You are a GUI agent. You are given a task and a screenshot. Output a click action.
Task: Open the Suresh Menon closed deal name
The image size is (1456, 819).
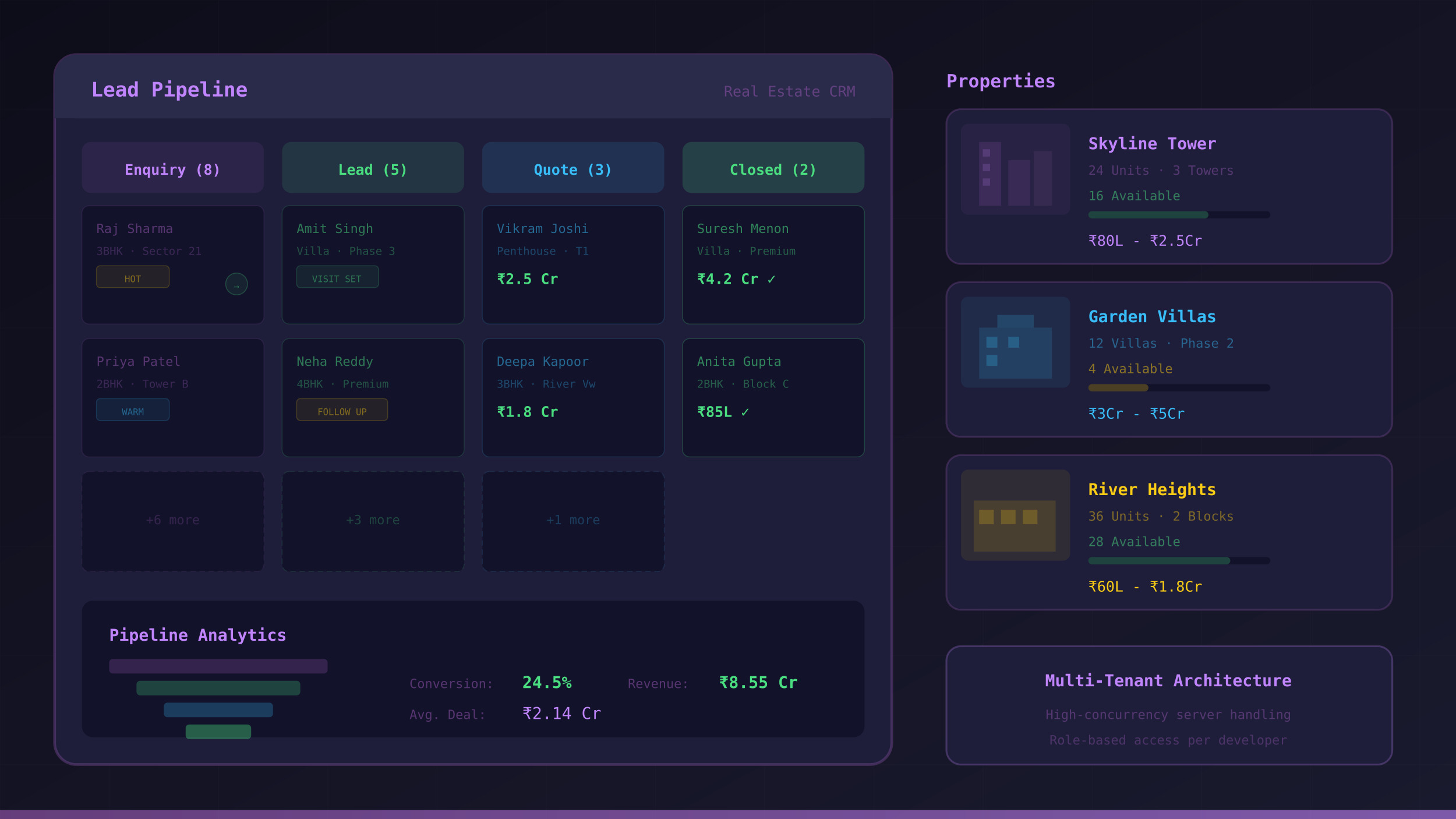[x=743, y=229]
